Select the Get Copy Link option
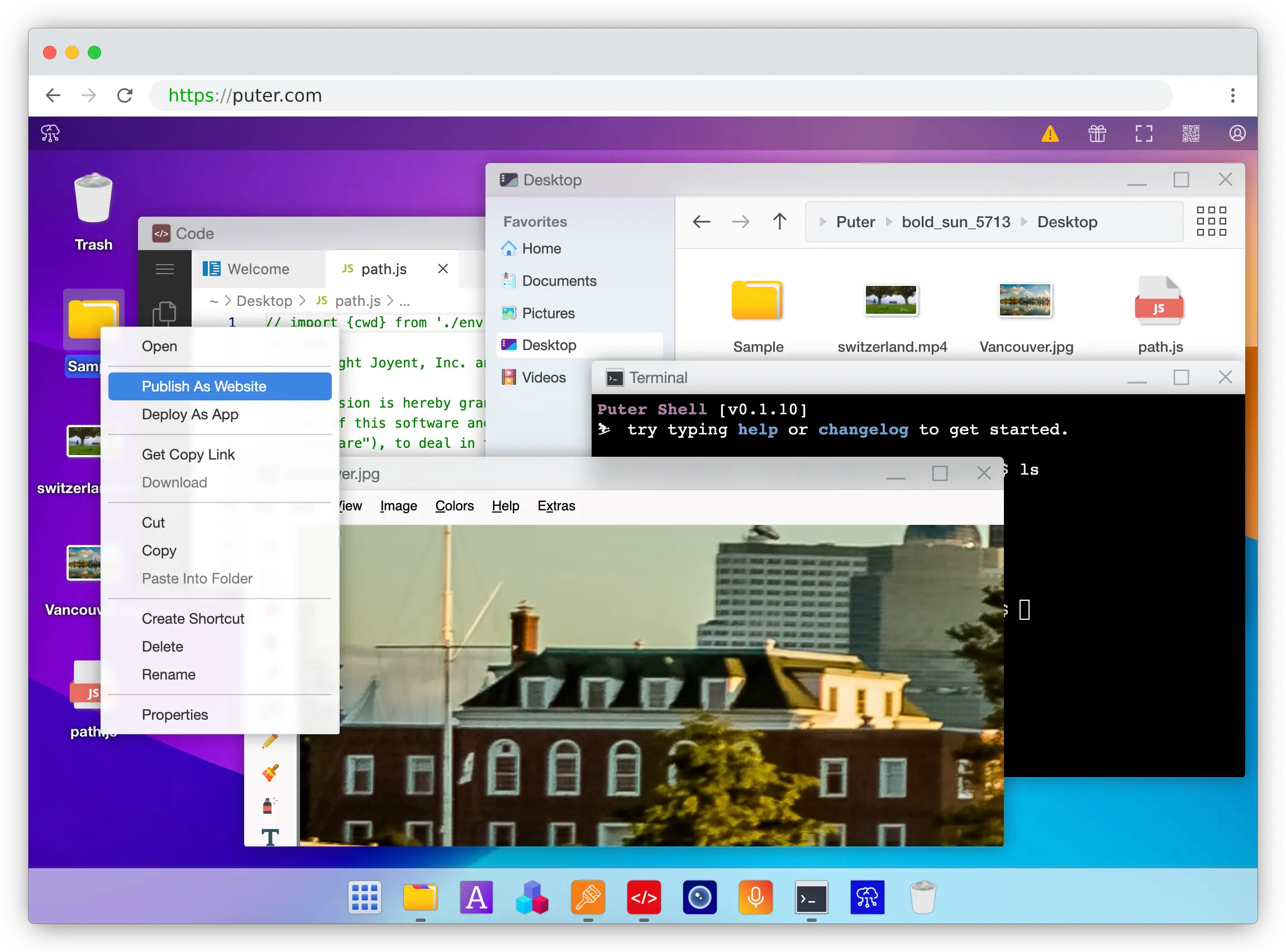Image resolution: width=1286 pixels, height=952 pixels. (x=188, y=454)
